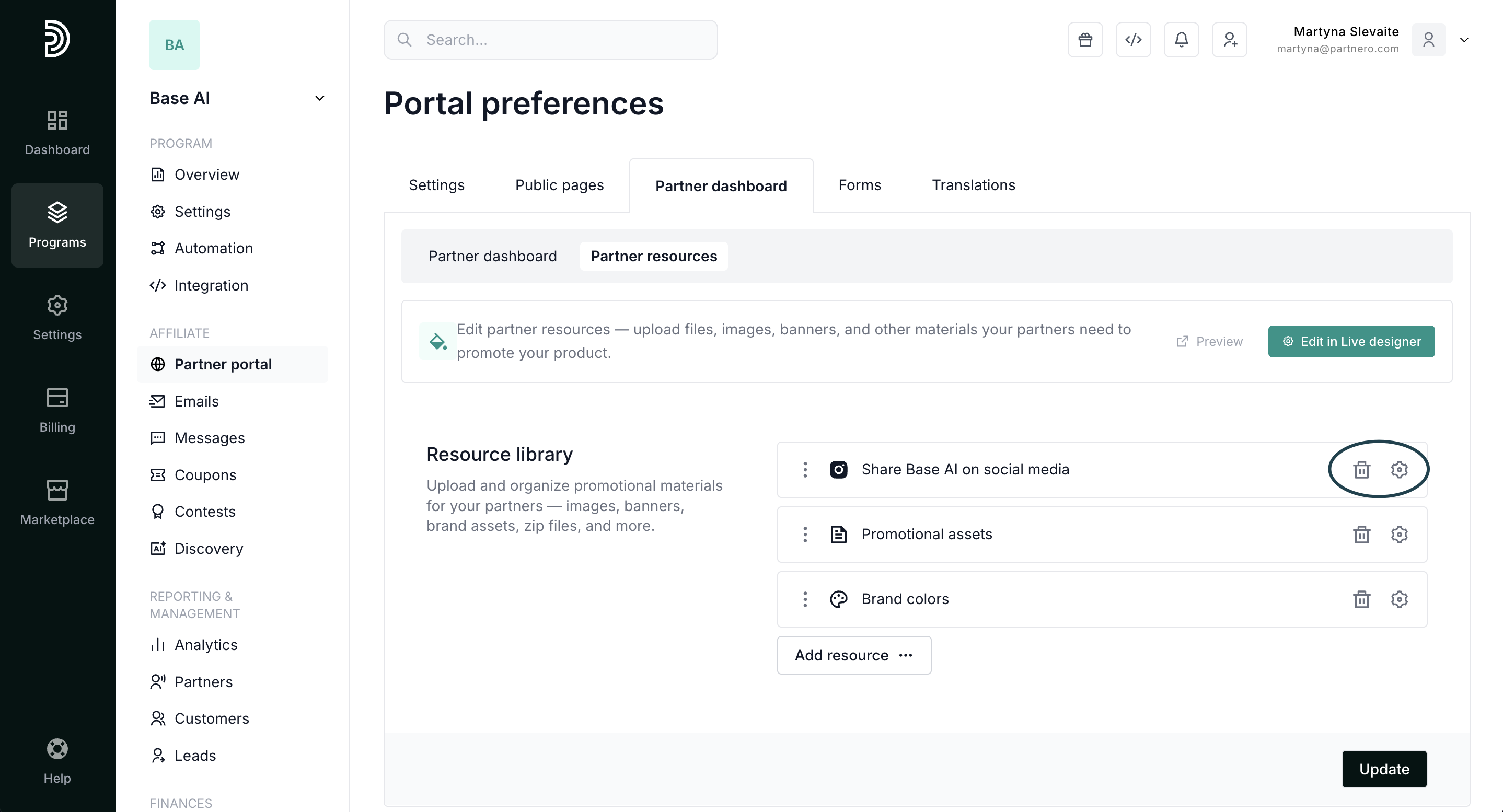Click the gift box icon in header
This screenshot has width=1503, height=812.
(x=1084, y=40)
